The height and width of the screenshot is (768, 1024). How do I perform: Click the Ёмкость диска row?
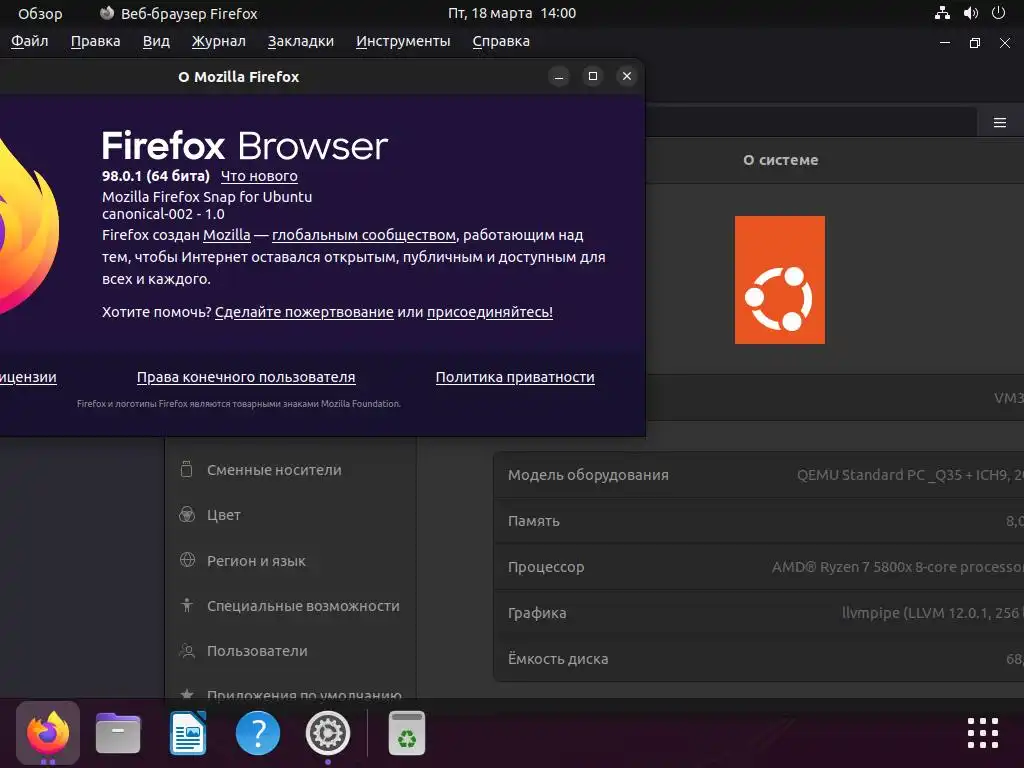[x=759, y=659]
